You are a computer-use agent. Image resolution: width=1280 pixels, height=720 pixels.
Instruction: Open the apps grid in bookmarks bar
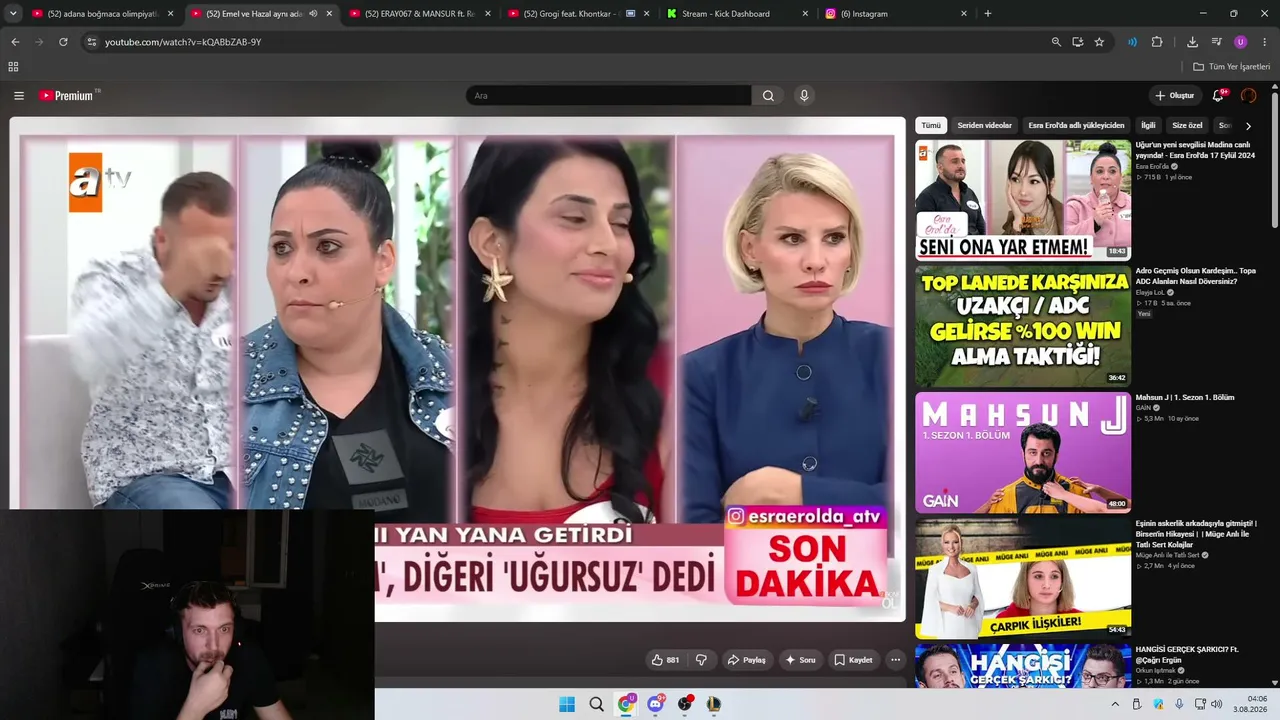[13, 67]
